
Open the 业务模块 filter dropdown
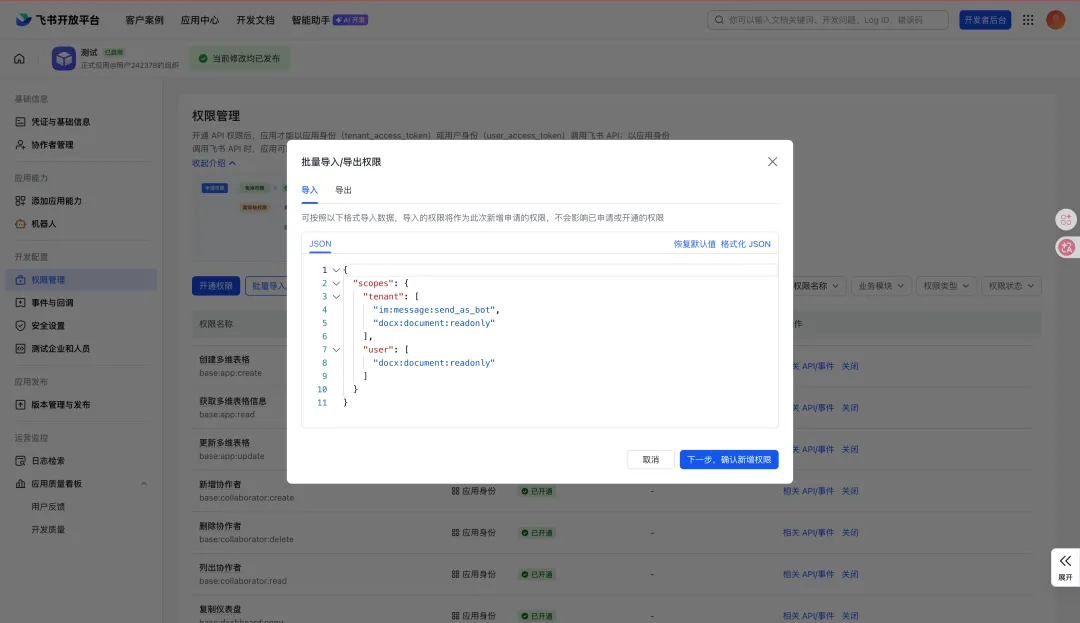coord(881,286)
